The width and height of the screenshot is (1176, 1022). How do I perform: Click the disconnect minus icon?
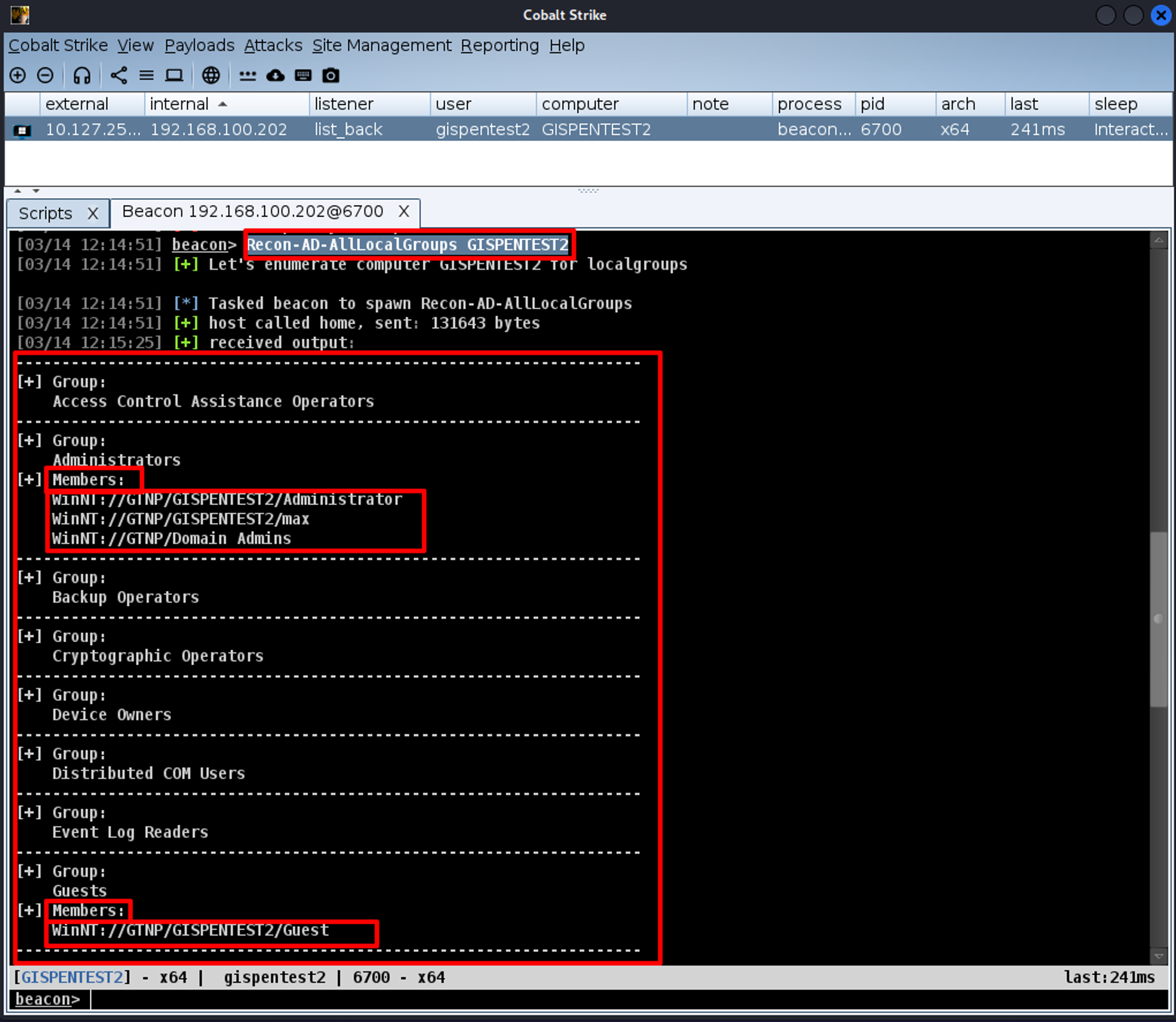[45, 75]
